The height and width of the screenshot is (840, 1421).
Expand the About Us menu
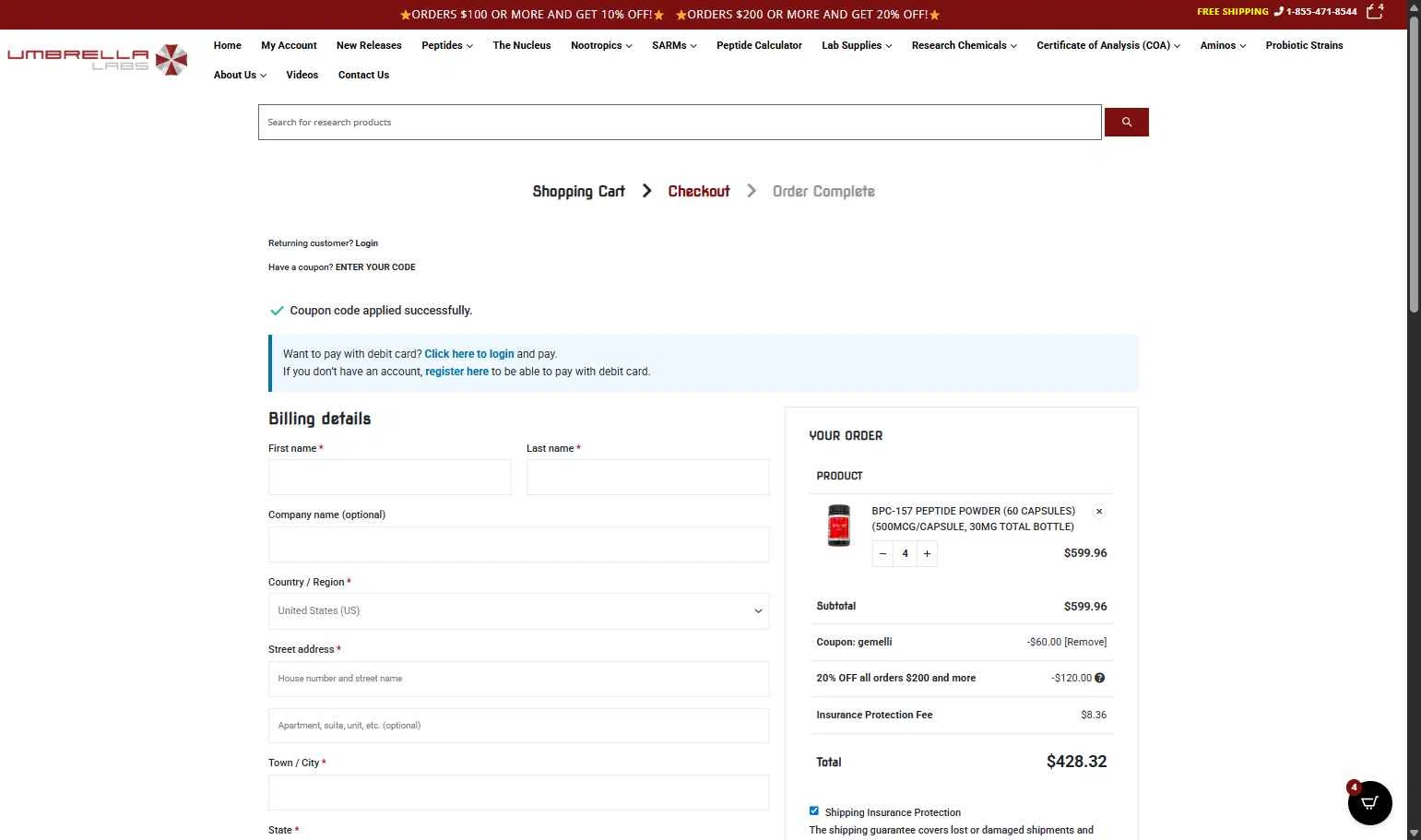pos(240,75)
